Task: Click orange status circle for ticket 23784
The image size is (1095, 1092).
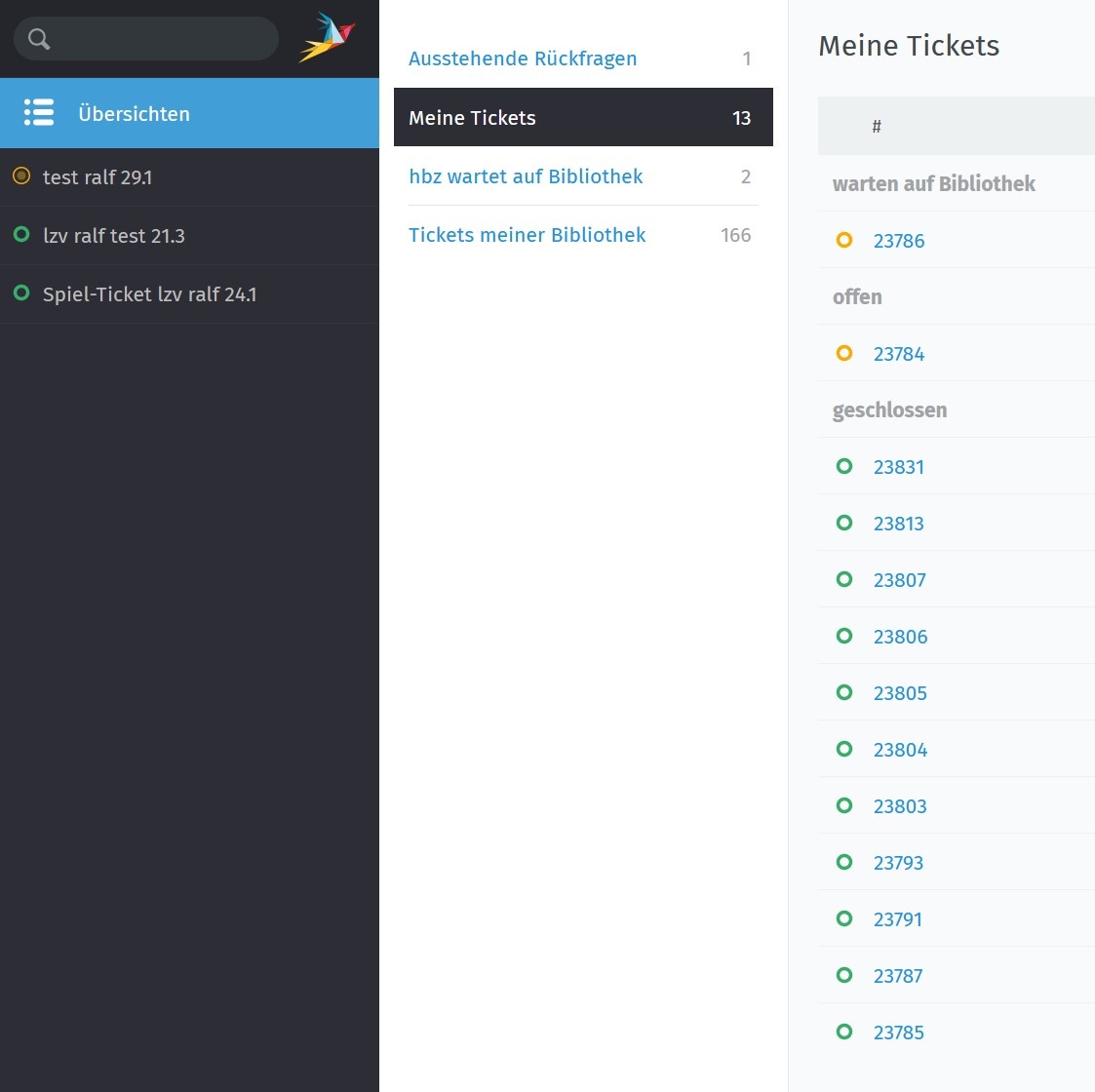Action: [x=844, y=353]
